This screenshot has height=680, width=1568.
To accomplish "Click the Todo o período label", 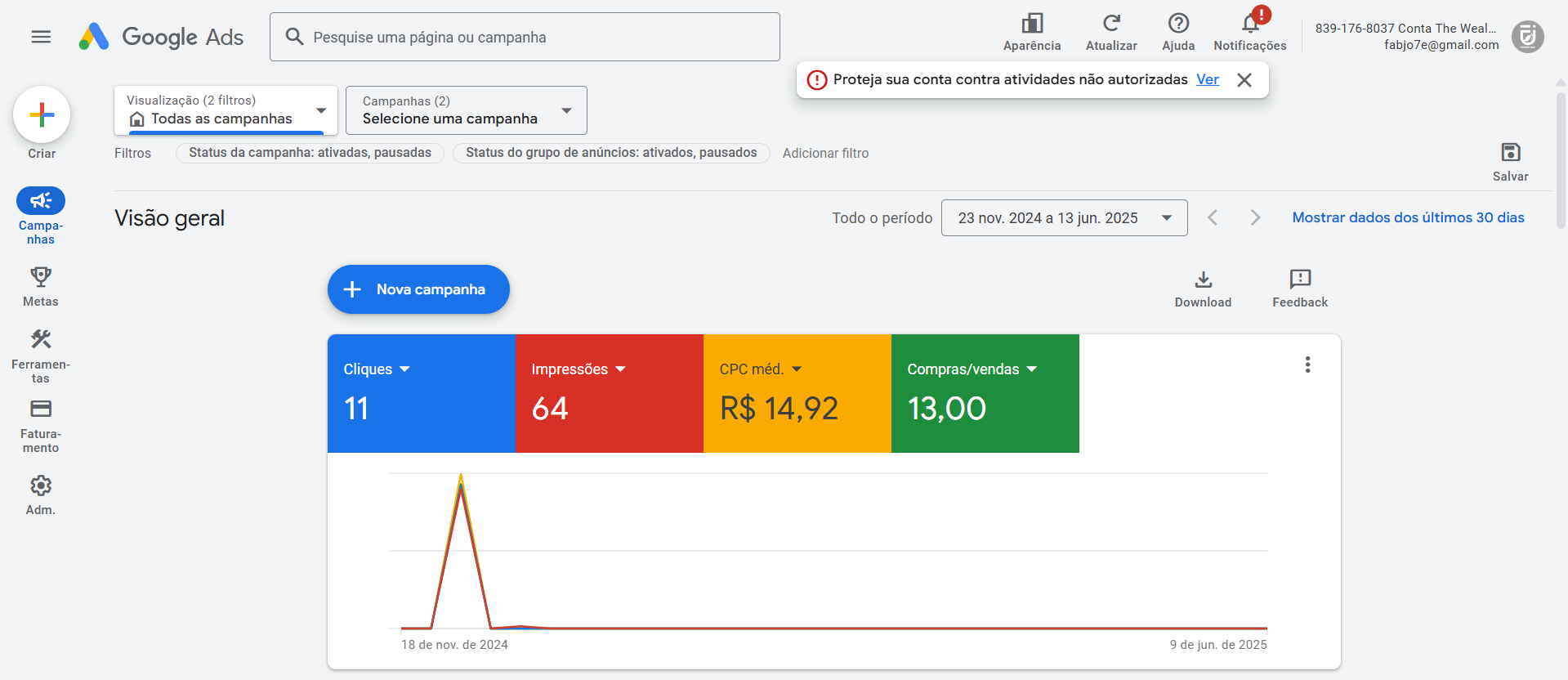I will click(x=882, y=218).
